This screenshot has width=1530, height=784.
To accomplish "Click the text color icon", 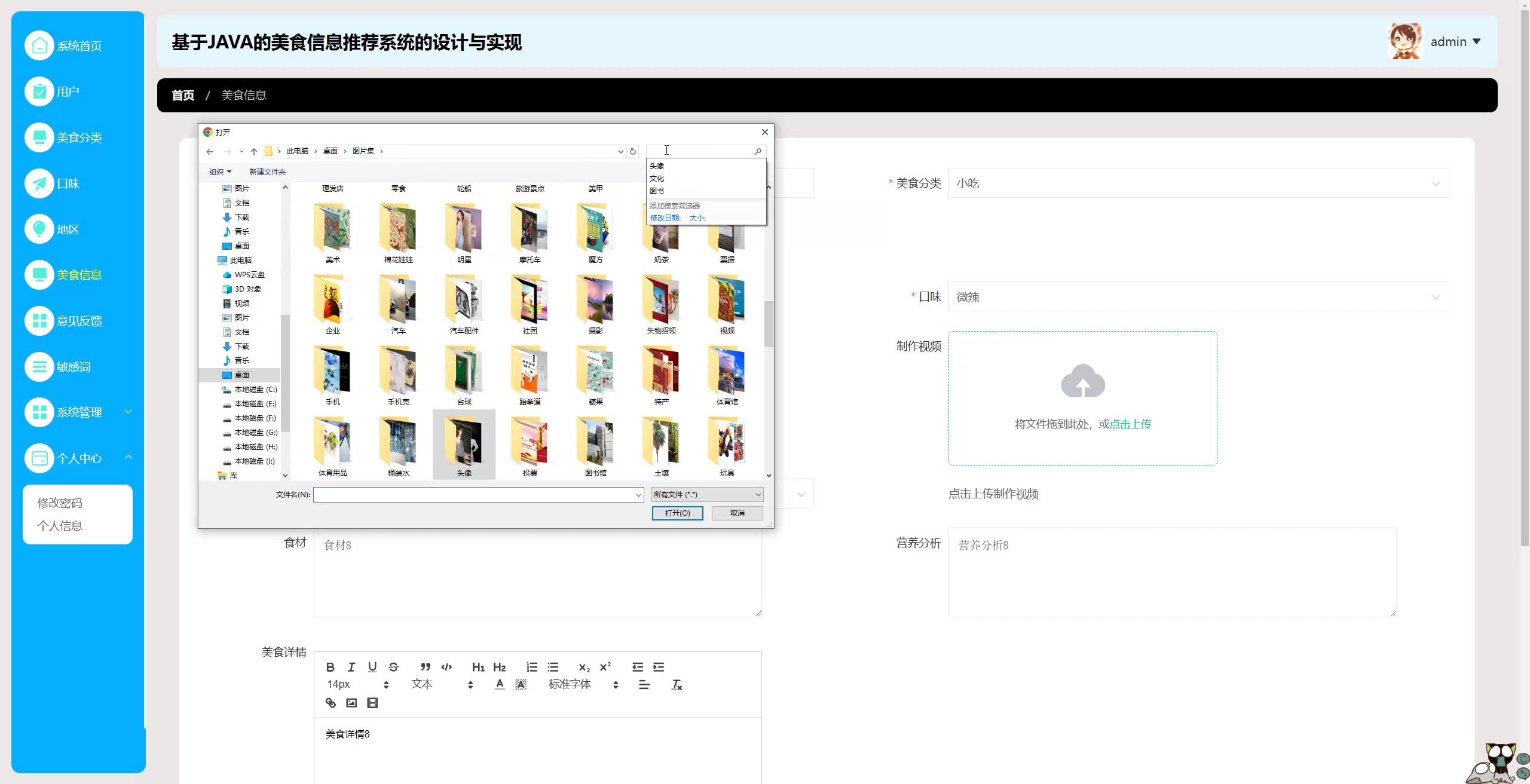I will point(500,684).
